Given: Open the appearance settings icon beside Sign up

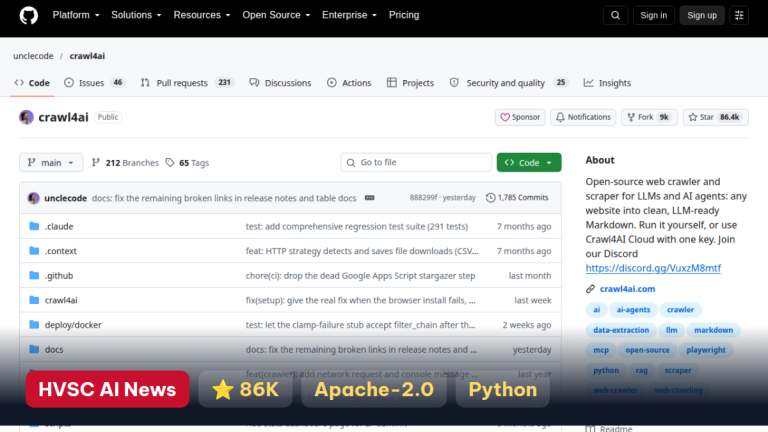Looking at the screenshot, I should click(x=739, y=15).
